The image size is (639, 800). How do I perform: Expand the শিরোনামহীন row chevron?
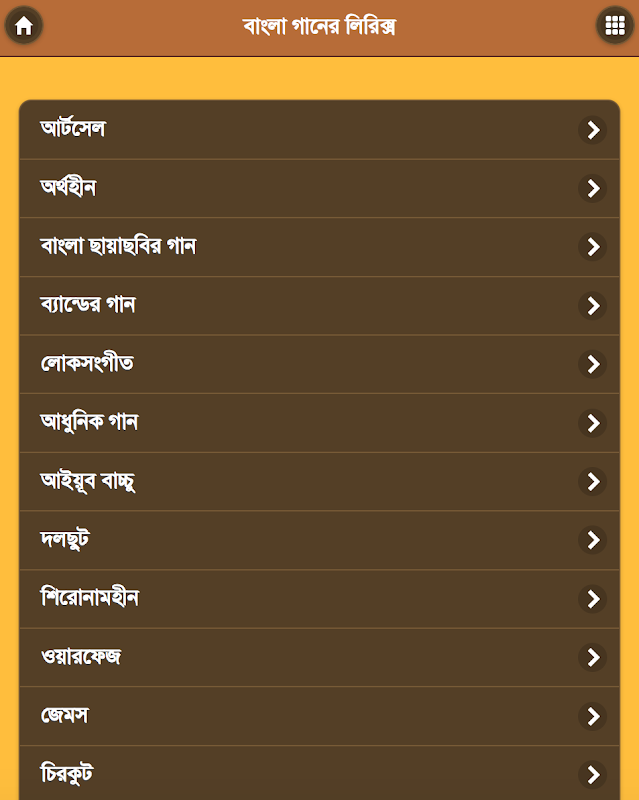593,599
